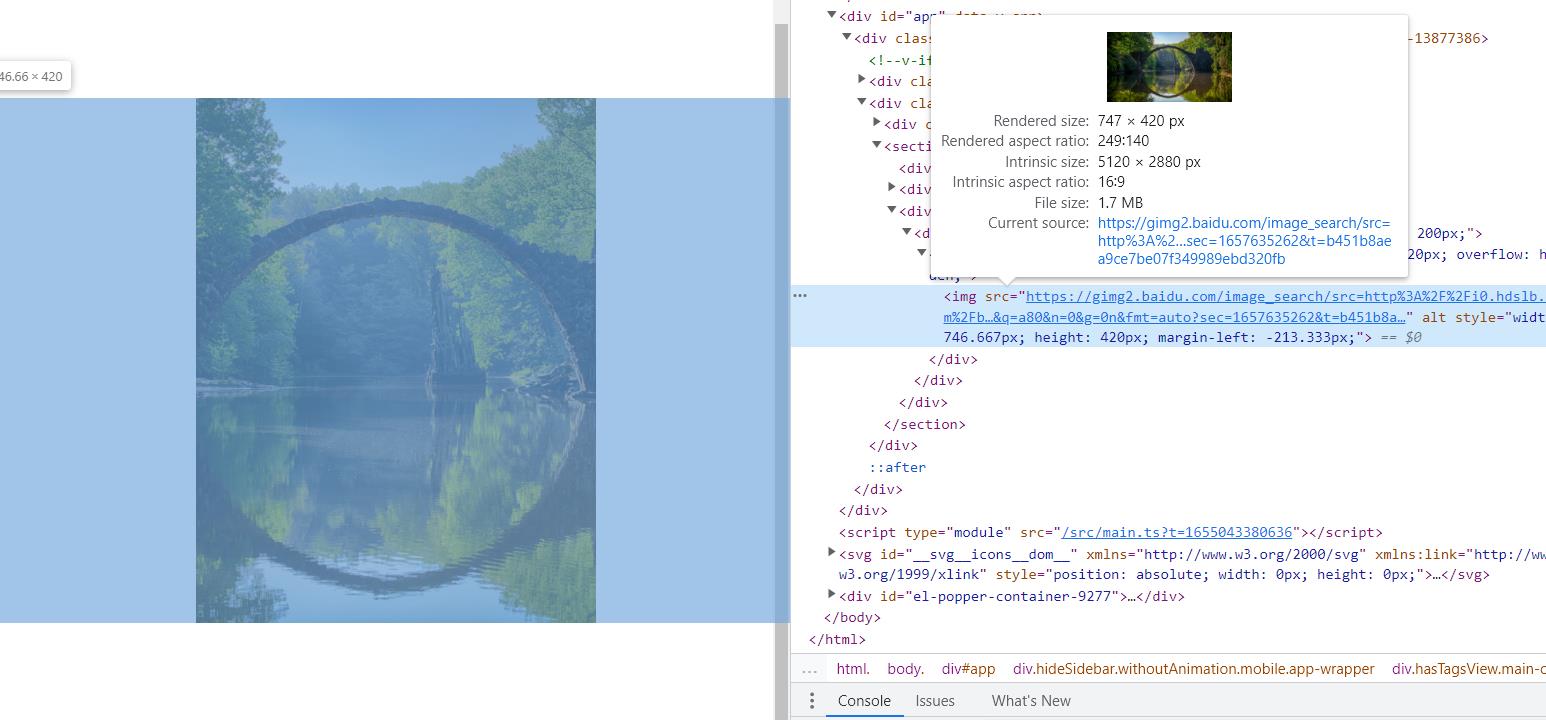This screenshot has width=1546, height=720.
Task: Select html in the breadcrumb bar
Action: (x=853, y=669)
